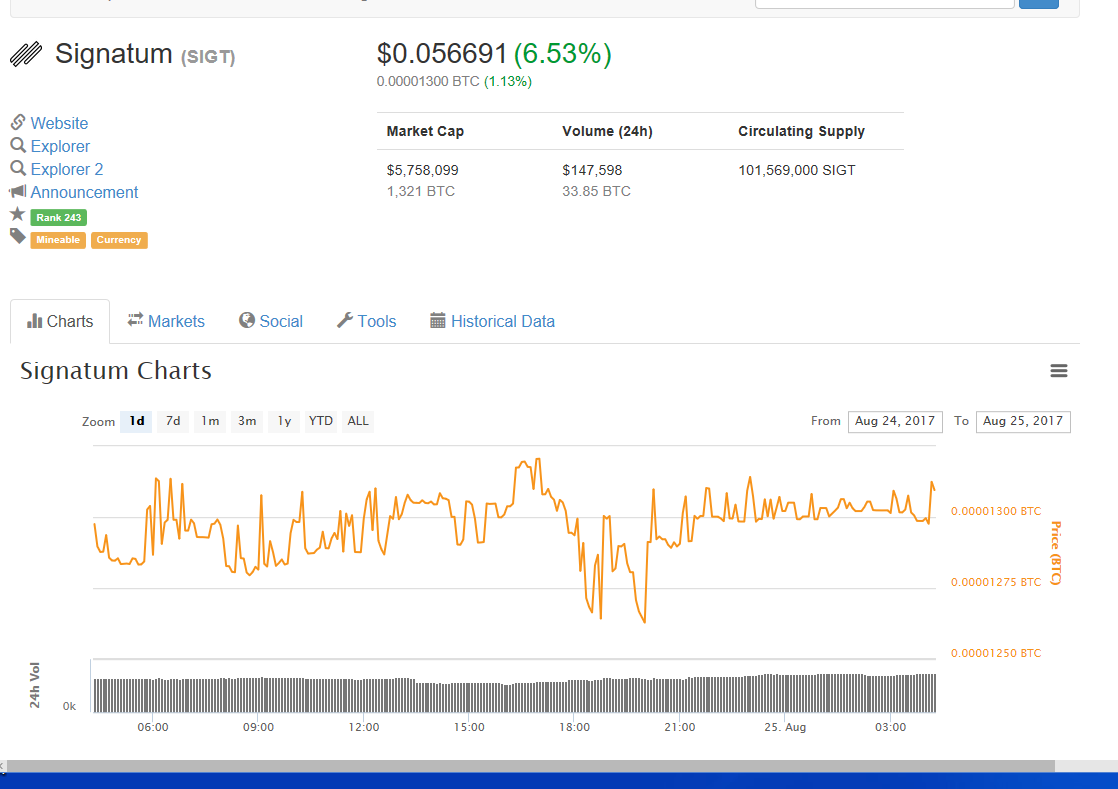The height and width of the screenshot is (789, 1118).
Task: Open the Social tab
Action: 271,321
